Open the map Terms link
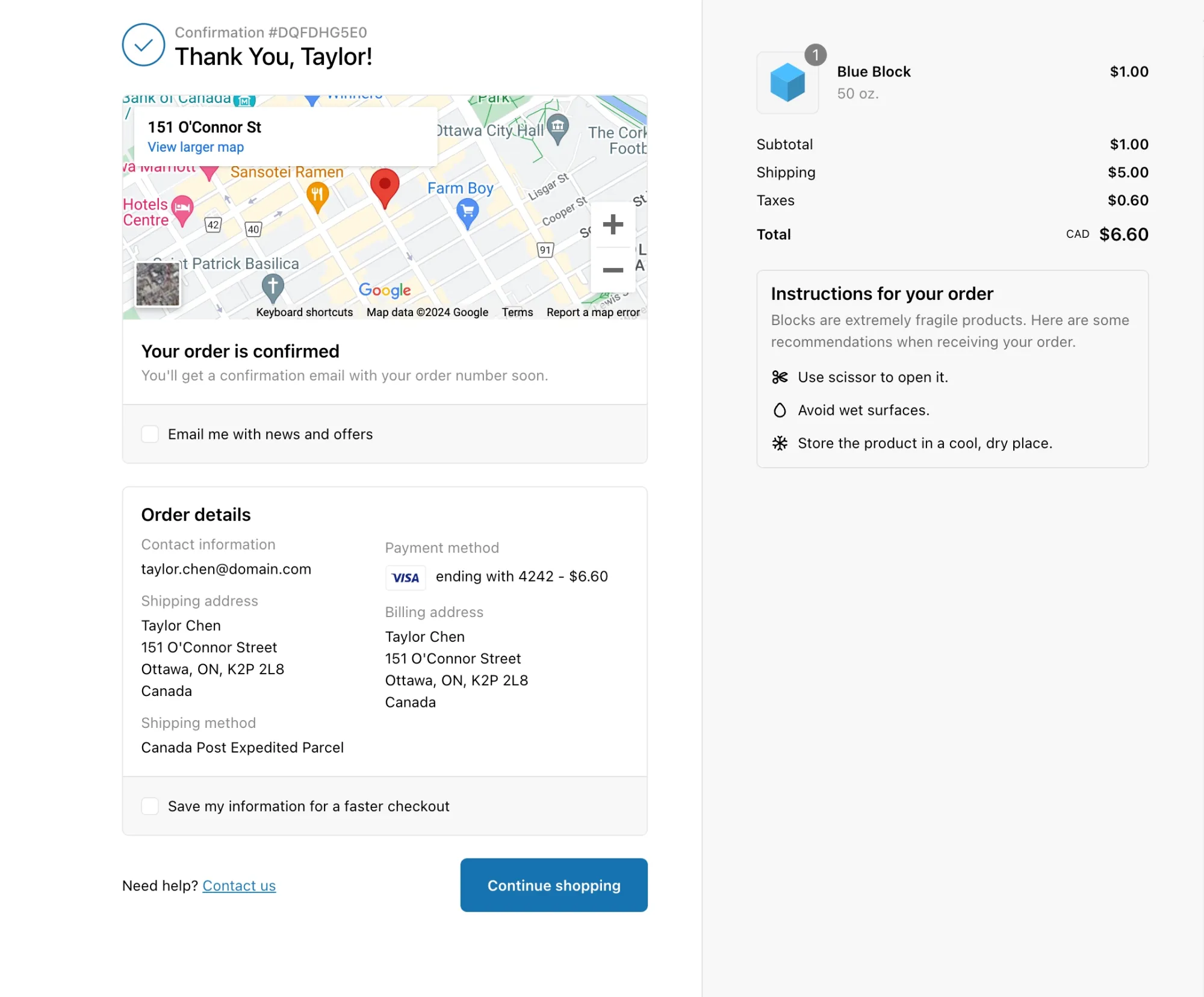Screen dimensions: 1204x997 pos(517,312)
